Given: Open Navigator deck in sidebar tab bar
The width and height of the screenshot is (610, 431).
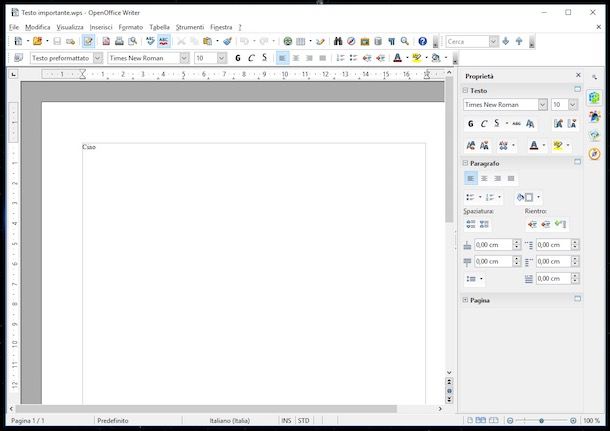Looking at the screenshot, I should click(x=594, y=154).
